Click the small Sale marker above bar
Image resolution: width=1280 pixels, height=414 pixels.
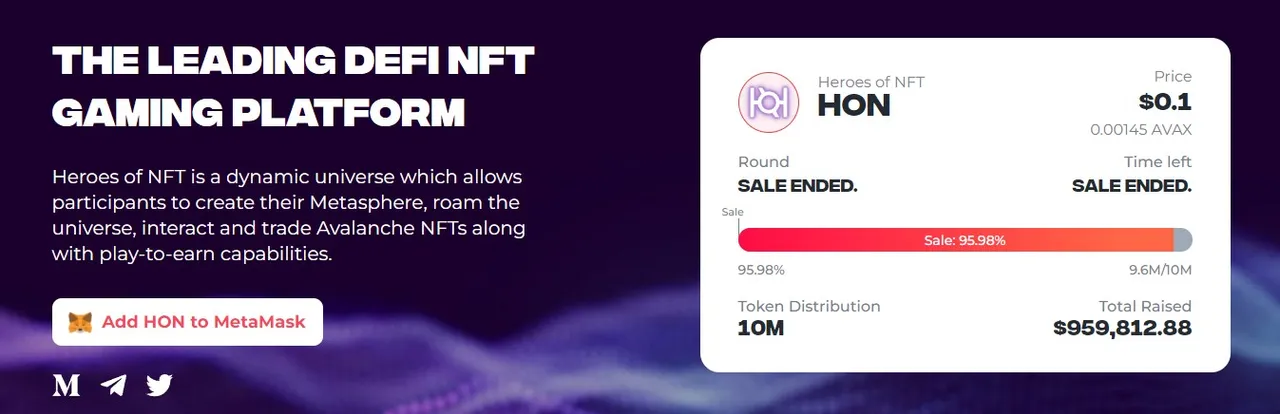733,212
